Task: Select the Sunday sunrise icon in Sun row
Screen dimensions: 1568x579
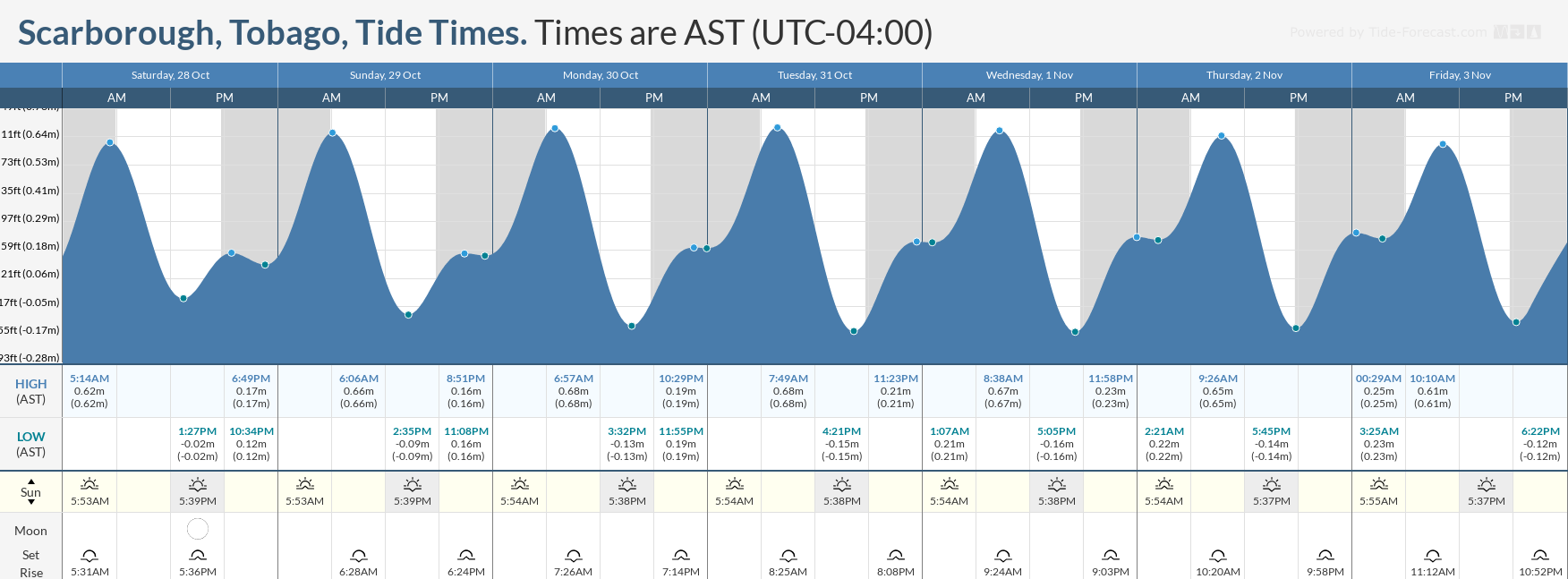Action: pos(305,484)
